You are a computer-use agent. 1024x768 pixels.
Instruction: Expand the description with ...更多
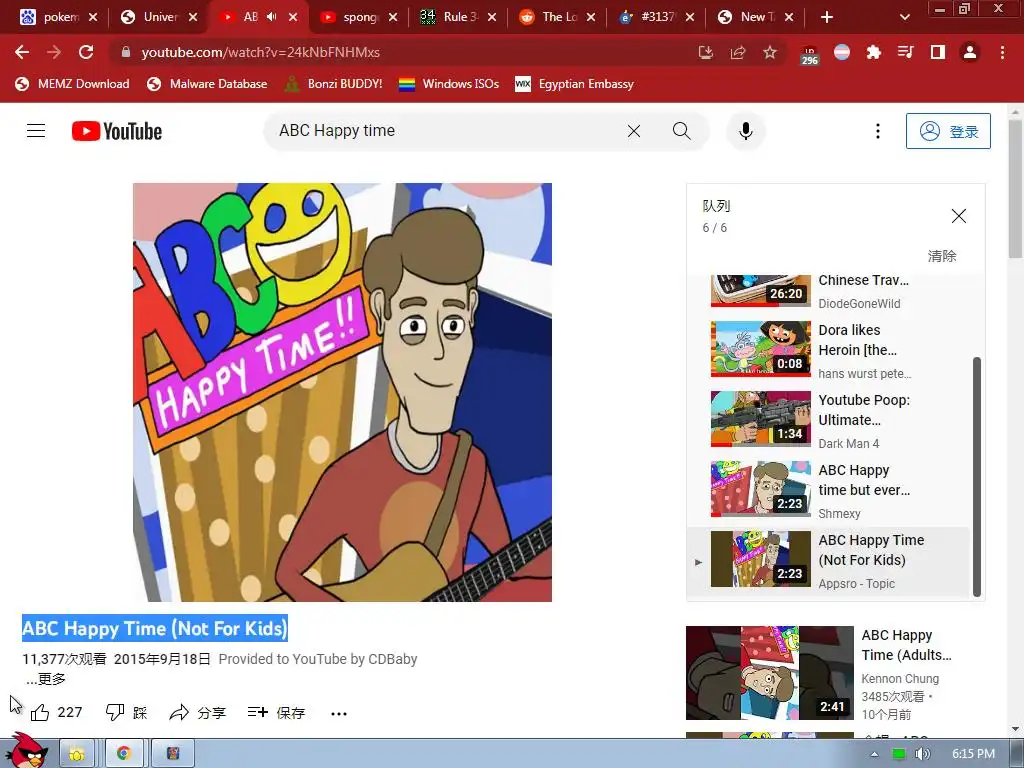coord(46,679)
